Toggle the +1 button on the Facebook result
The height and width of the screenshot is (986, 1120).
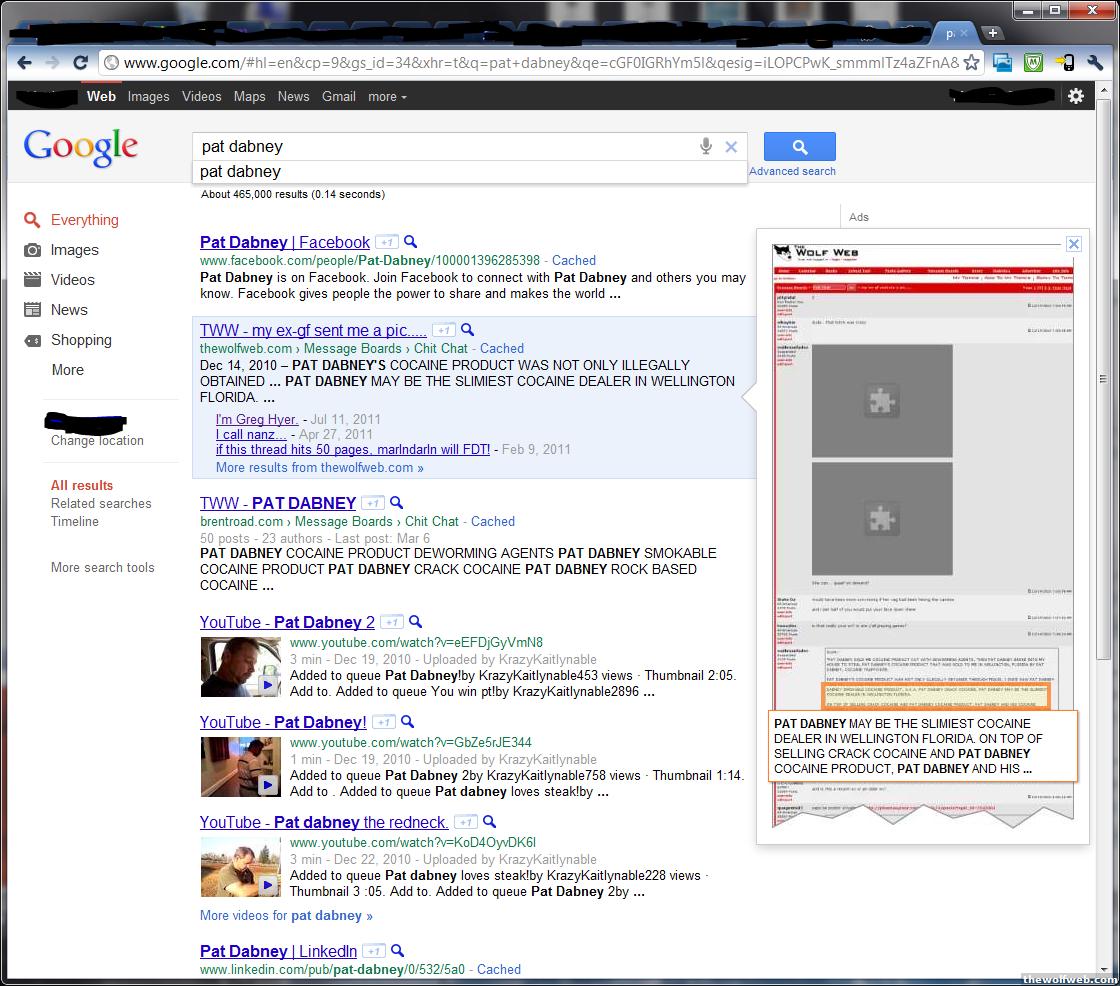387,242
